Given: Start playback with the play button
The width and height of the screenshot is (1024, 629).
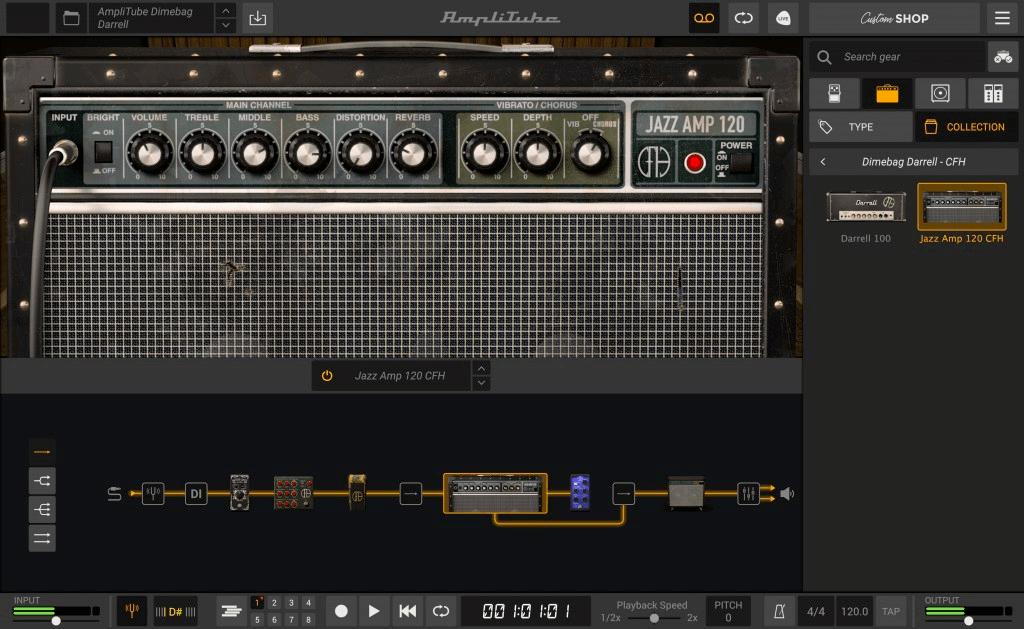Looking at the screenshot, I should tap(374, 611).
